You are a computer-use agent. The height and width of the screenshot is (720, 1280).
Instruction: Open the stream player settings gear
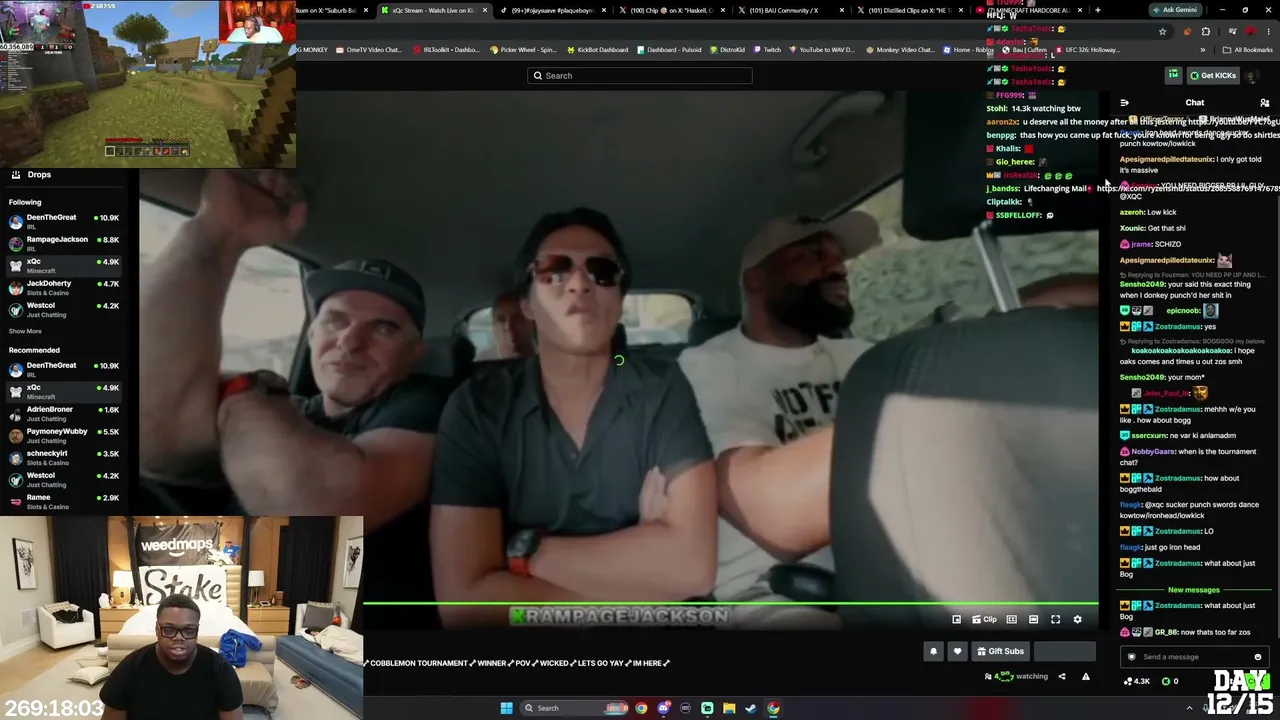(1077, 620)
